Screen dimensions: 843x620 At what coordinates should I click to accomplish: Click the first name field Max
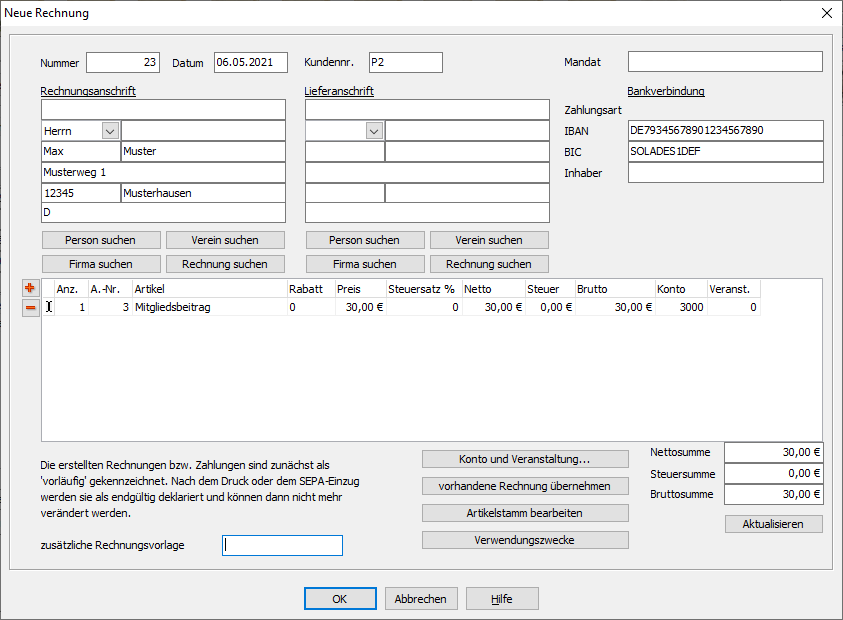(81, 152)
